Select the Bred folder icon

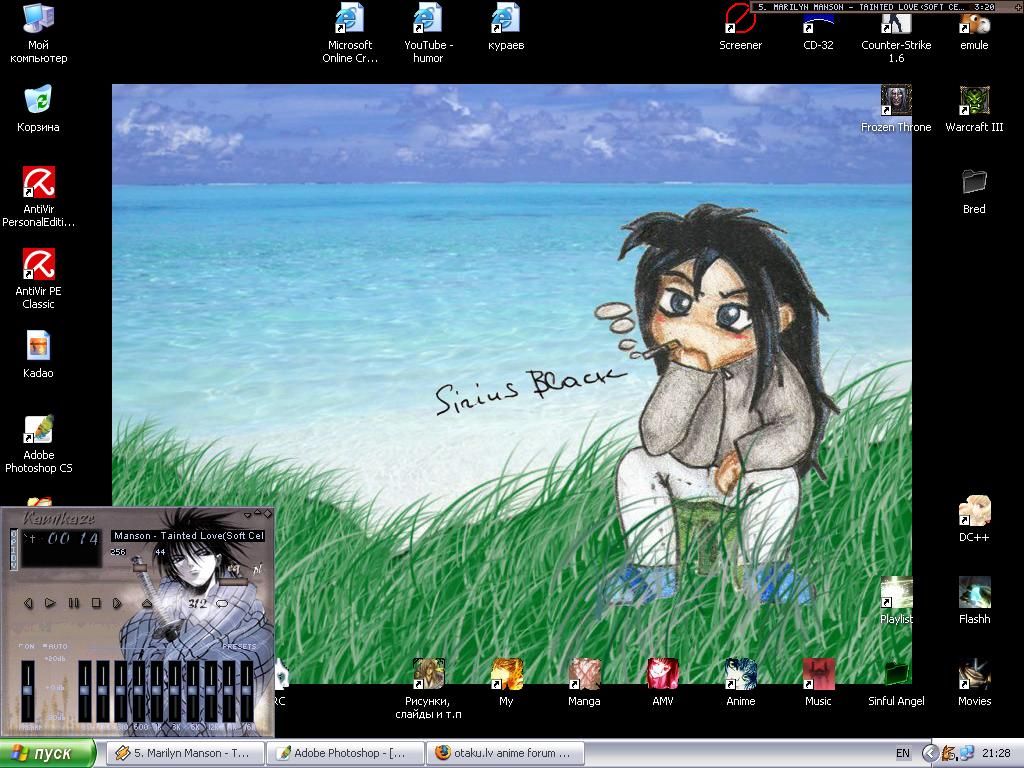(x=974, y=191)
